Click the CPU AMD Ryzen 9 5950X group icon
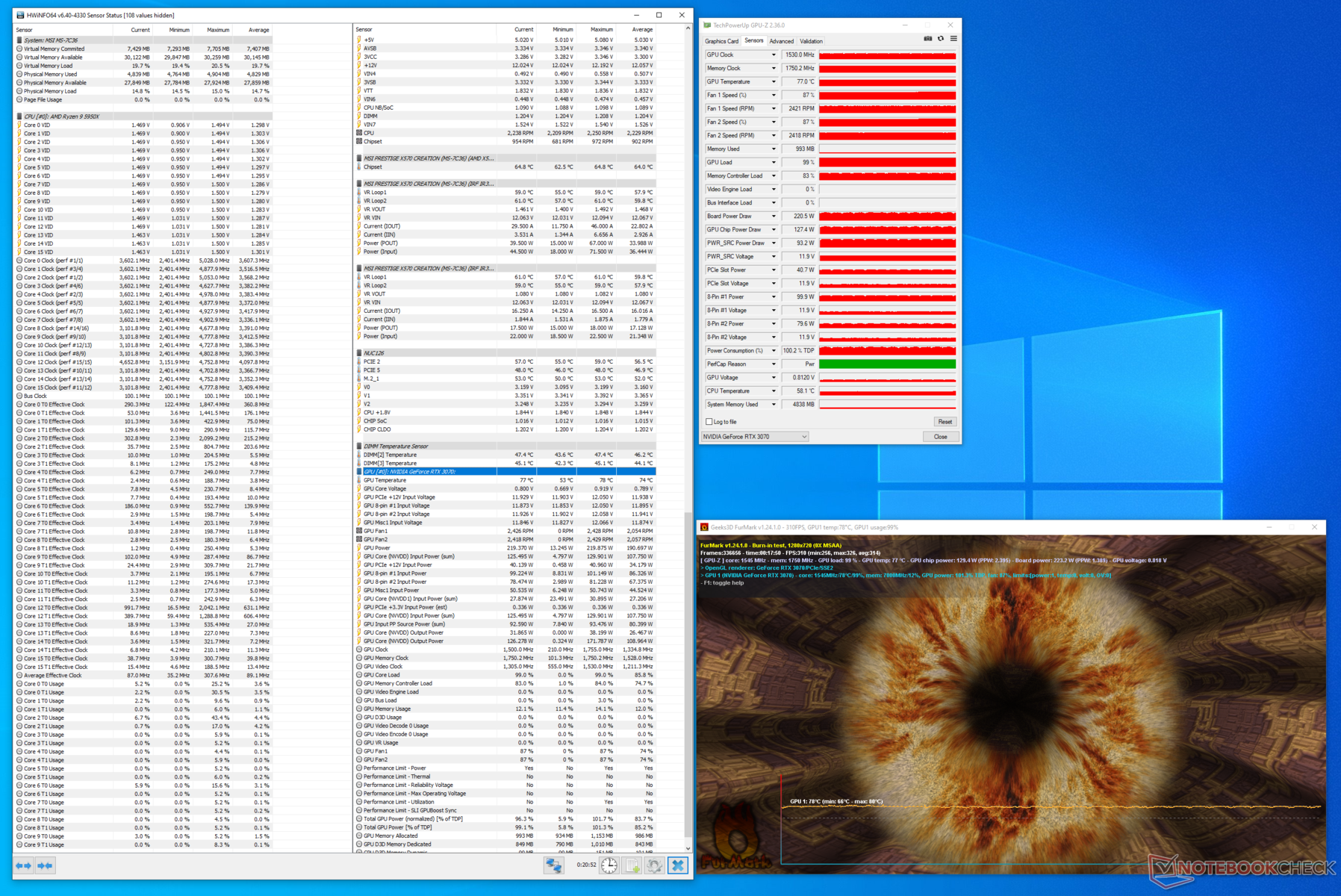This screenshot has width=1341, height=896. coord(19,116)
